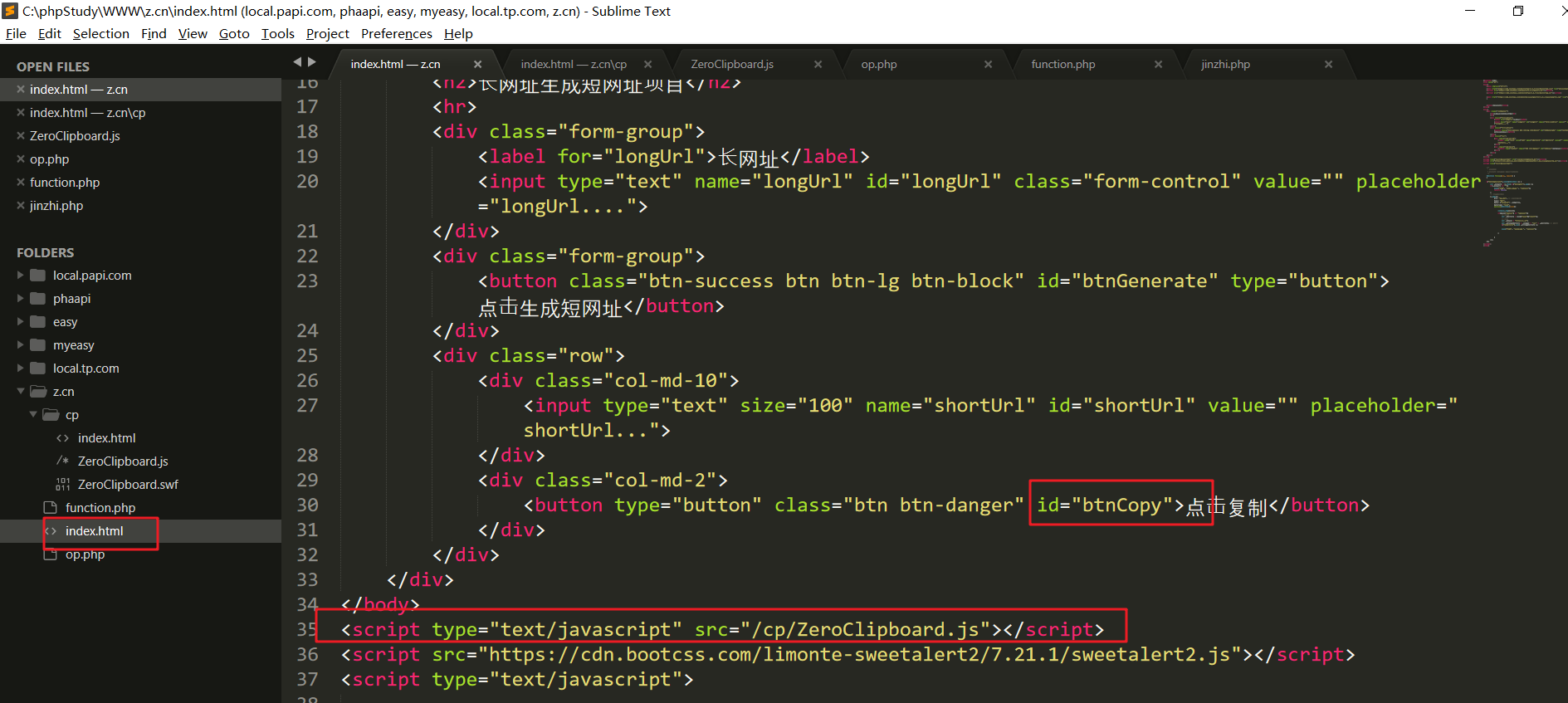Open the Selection menu
Viewport: 1568px width, 703px height.
click(x=101, y=33)
